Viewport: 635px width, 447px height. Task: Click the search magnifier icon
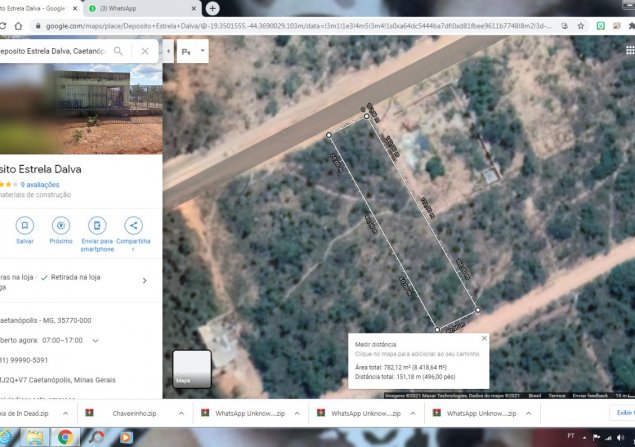click(119, 50)
